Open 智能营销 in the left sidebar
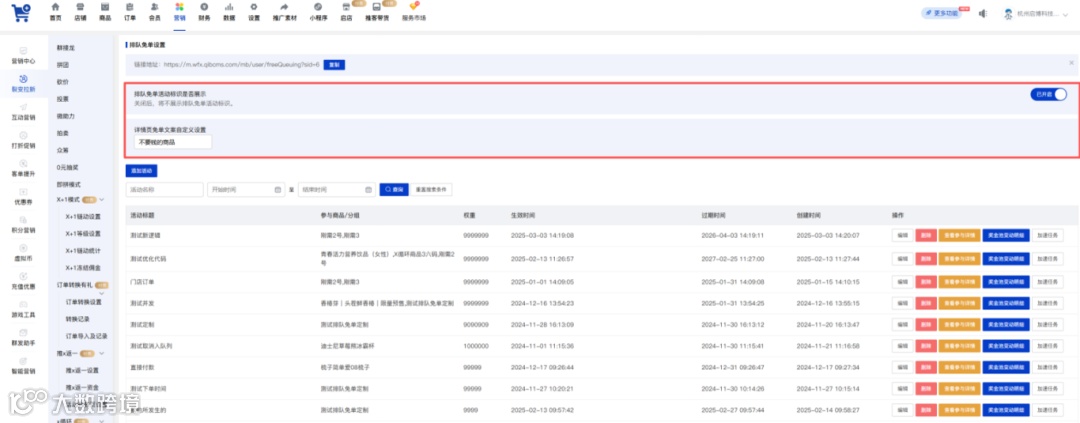Screen dimensions: 1080x423 click(x=23, y=366)
